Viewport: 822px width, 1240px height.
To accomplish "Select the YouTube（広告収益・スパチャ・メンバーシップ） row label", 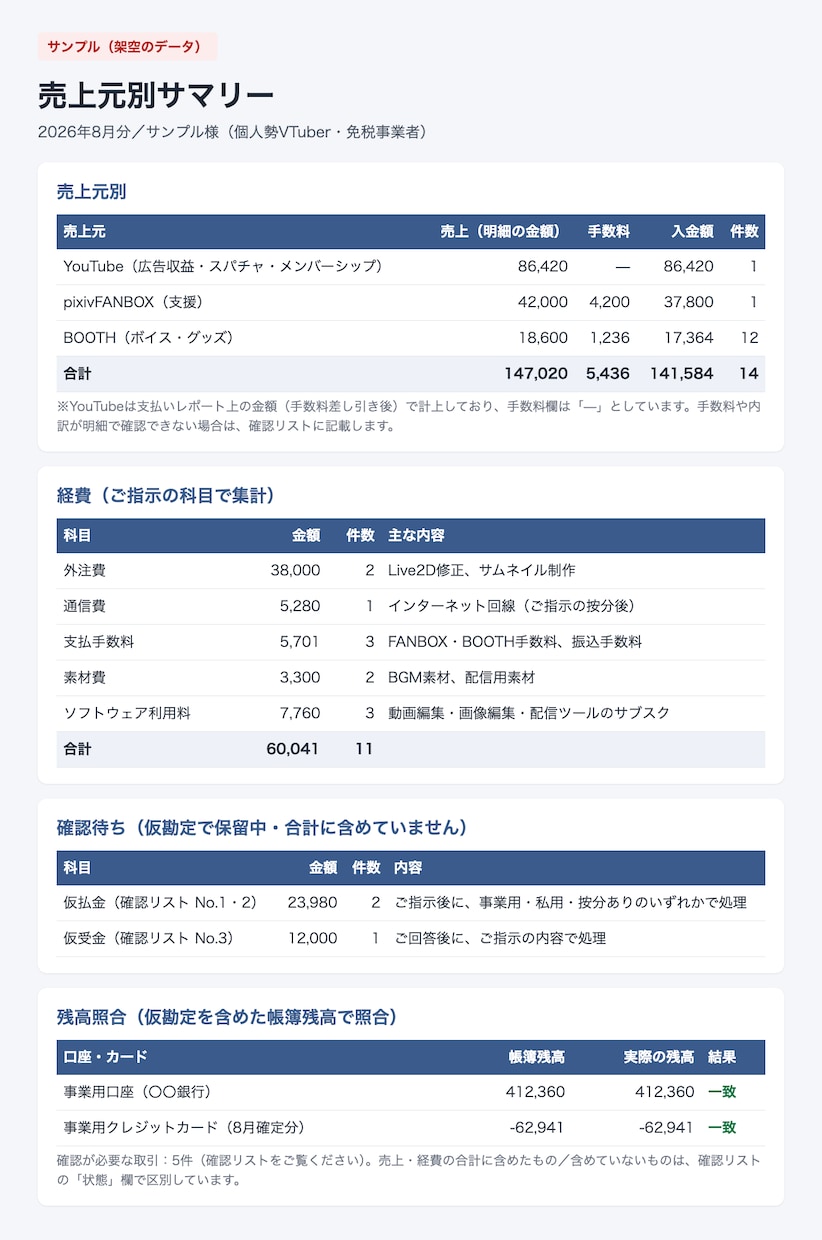I will point(222,266).
